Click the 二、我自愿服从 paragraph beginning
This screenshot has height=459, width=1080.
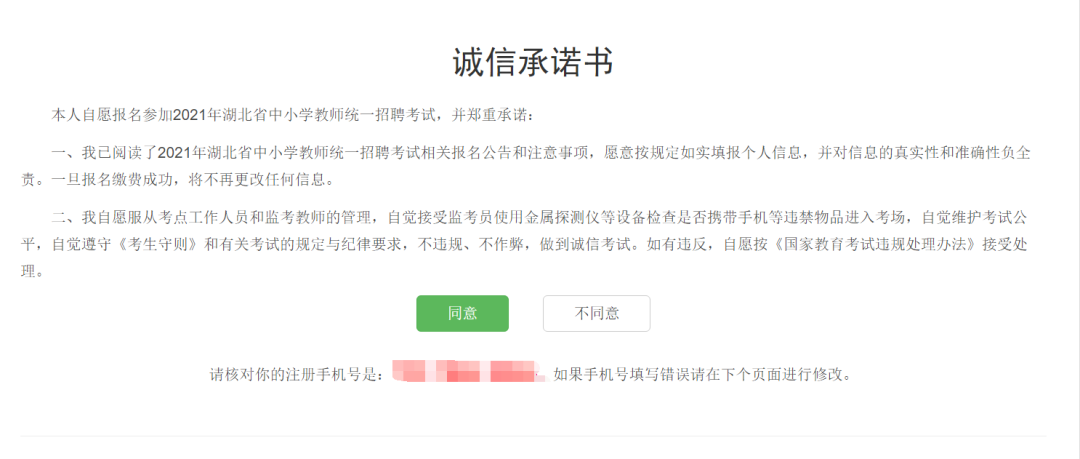(x=105, y=218)
